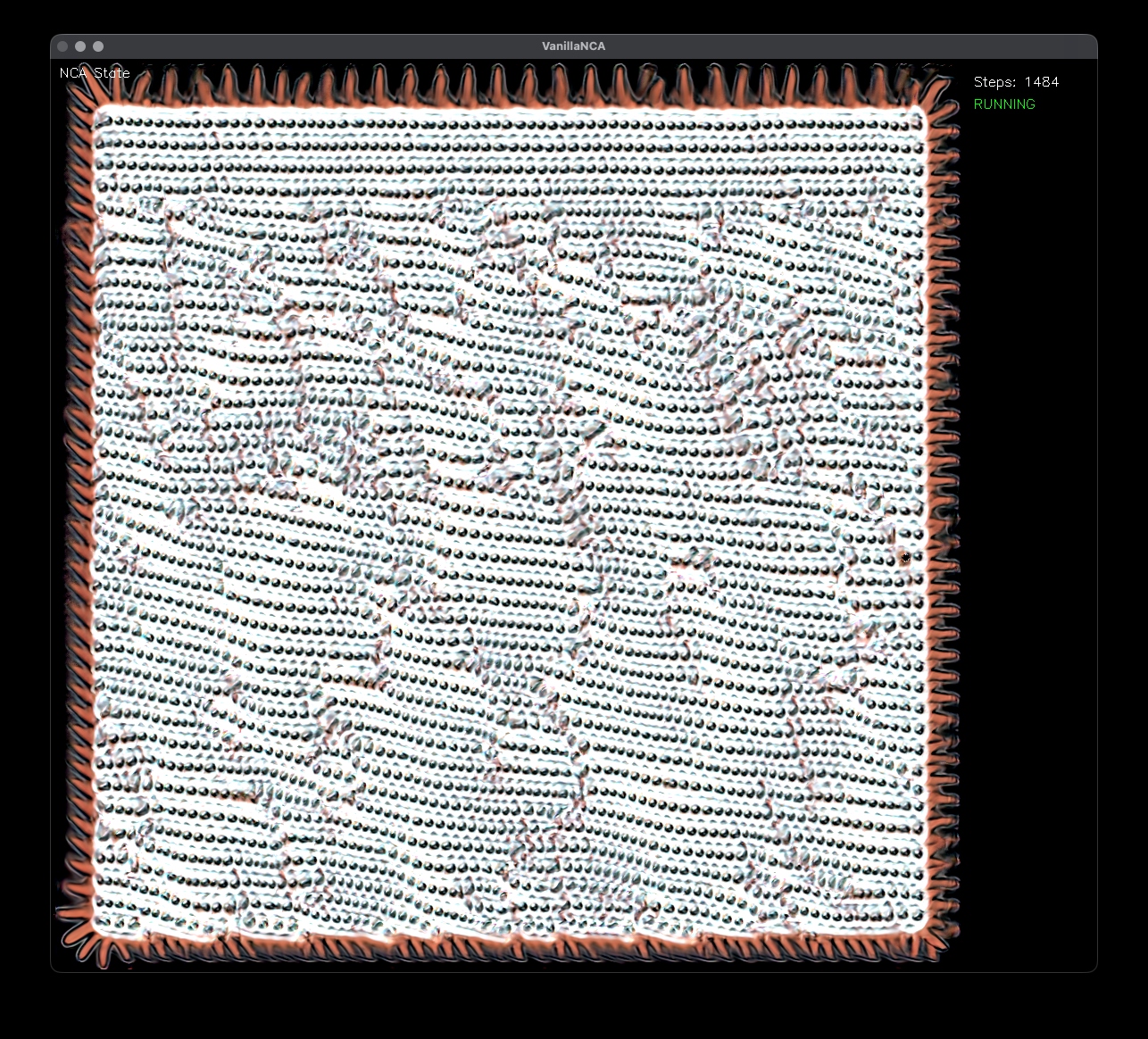The image size is (1148, 1039).
Task: Close the VanillaNCA window
Action: [62, 46]
